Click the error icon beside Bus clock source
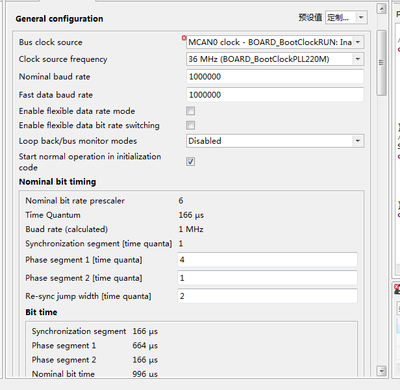 [184, 38]
